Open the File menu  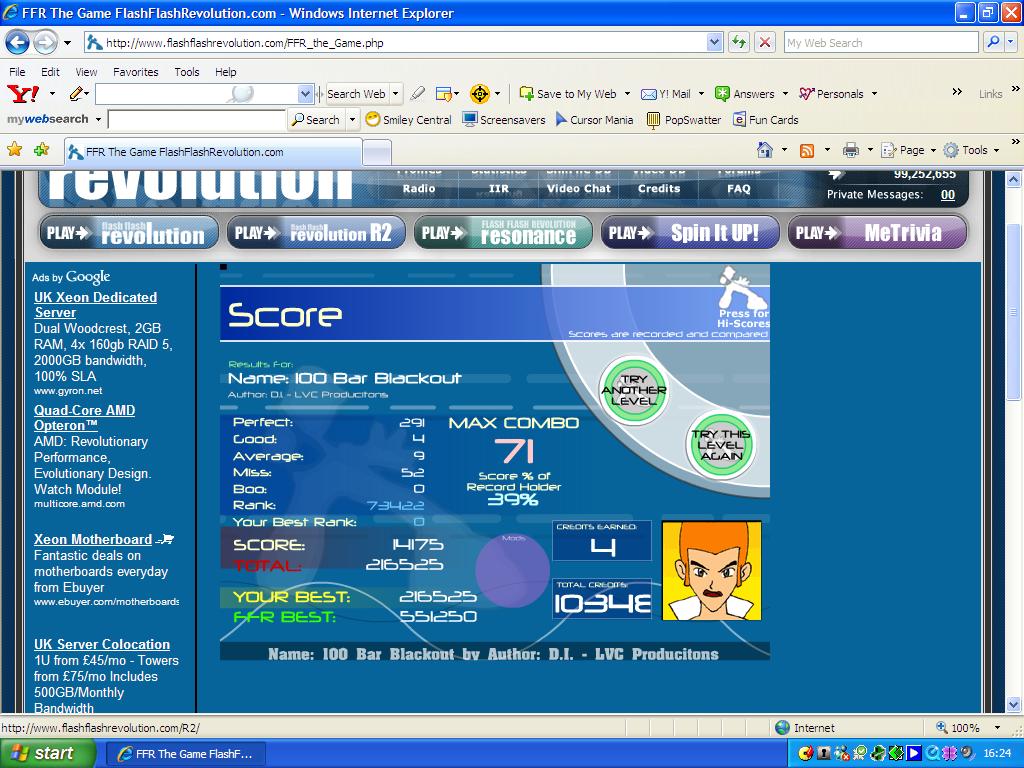click(x=18, y=72)
